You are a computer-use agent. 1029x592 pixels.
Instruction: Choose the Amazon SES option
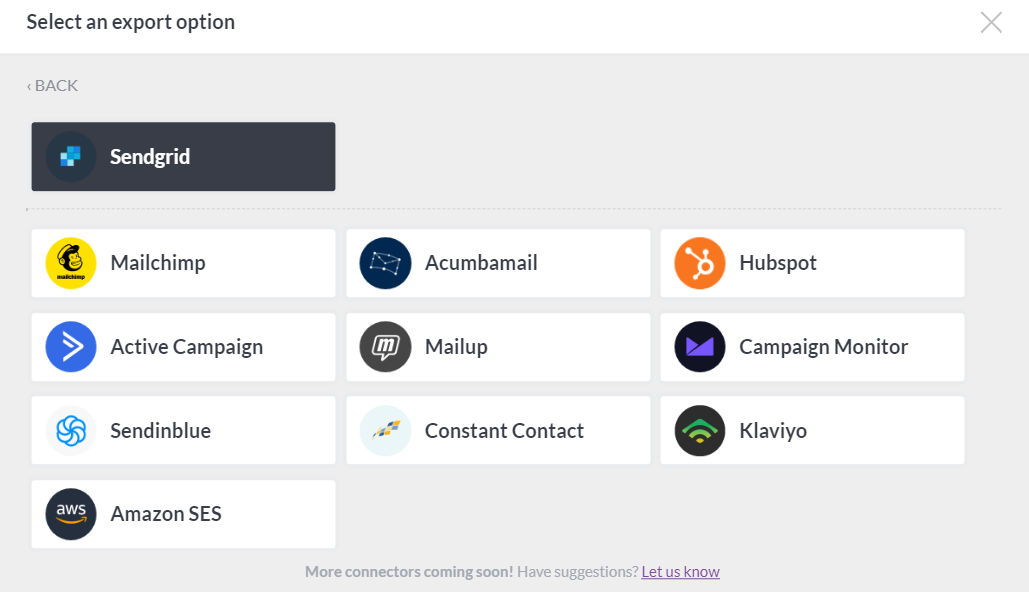tap(183, 514)
